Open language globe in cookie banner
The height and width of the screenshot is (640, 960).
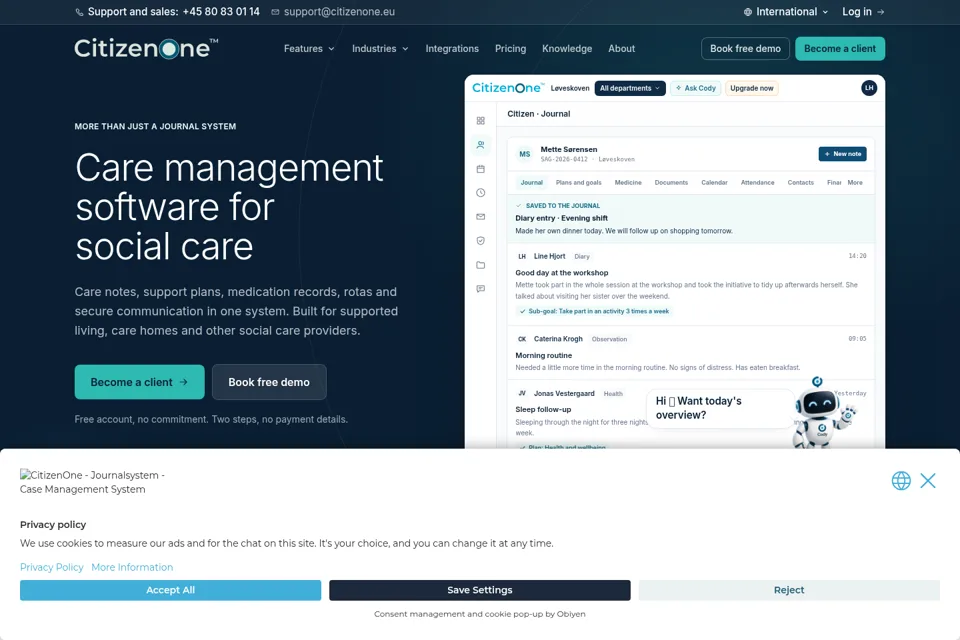pos(901,481)
